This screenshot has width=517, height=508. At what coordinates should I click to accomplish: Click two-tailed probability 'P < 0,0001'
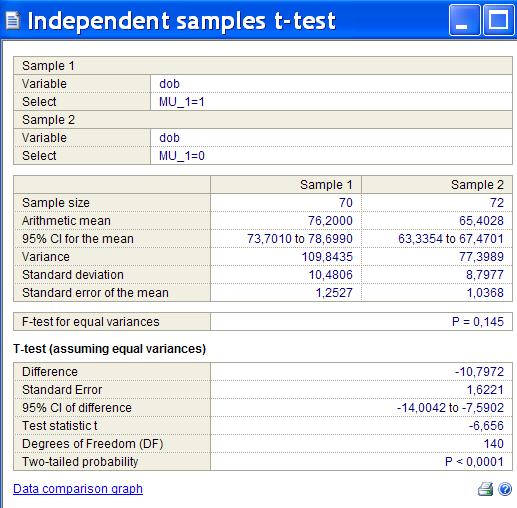474,462
